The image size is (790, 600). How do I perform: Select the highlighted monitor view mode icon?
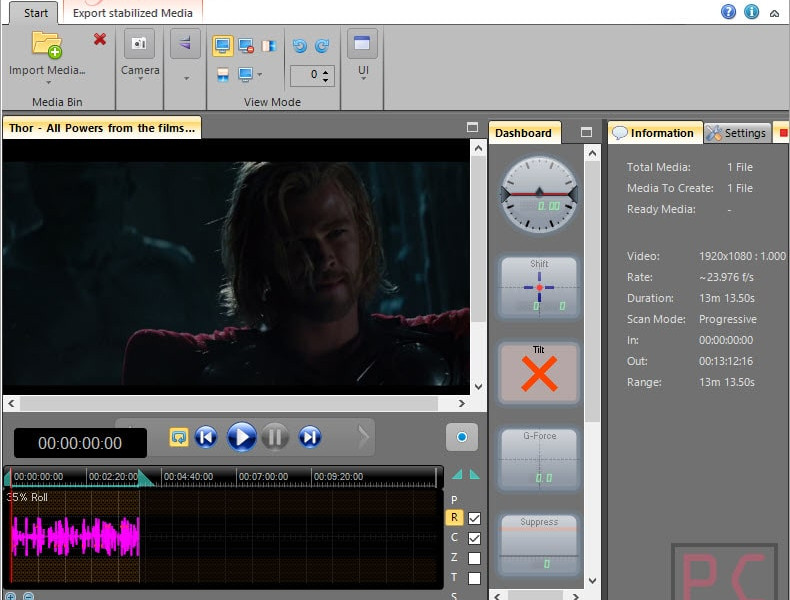[x=222, y=46]
